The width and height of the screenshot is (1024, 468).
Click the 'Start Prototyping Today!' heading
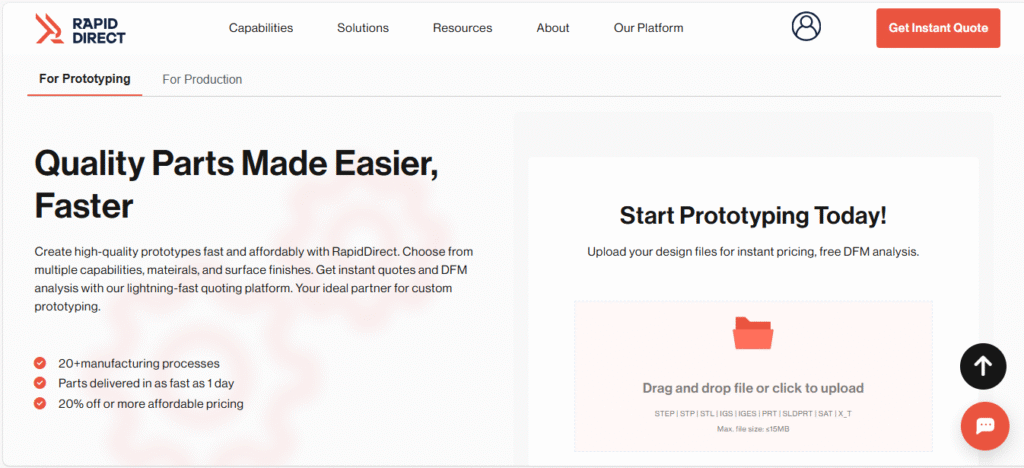coord(753,216)
